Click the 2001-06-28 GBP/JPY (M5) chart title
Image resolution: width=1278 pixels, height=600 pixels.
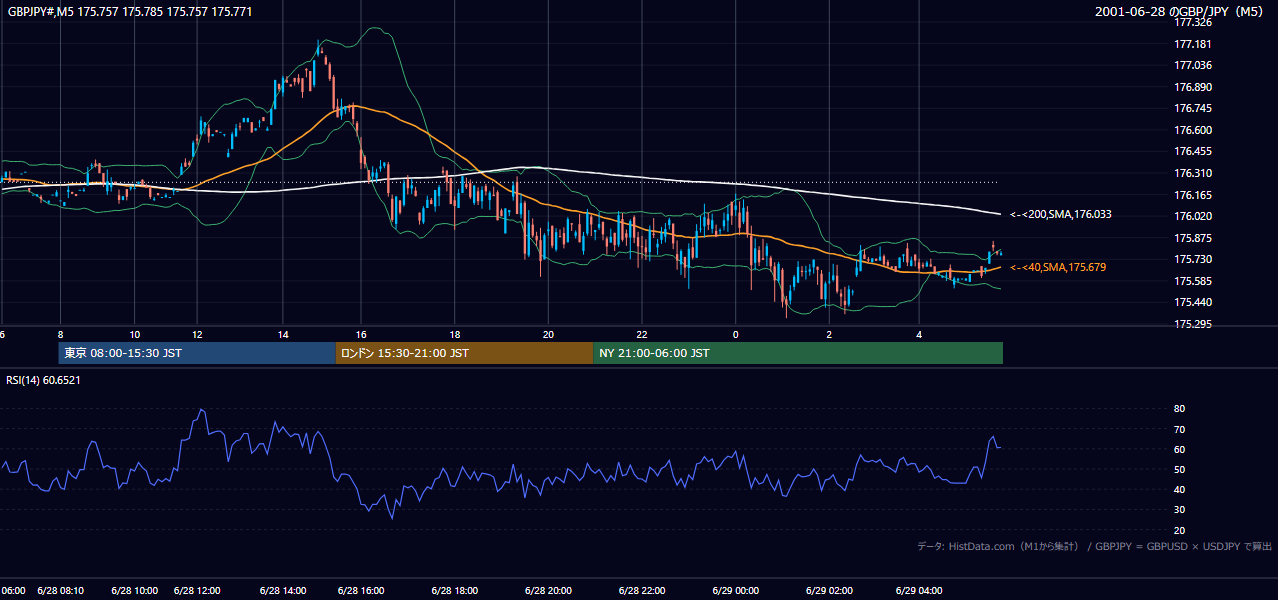[x=1181, y=11]
